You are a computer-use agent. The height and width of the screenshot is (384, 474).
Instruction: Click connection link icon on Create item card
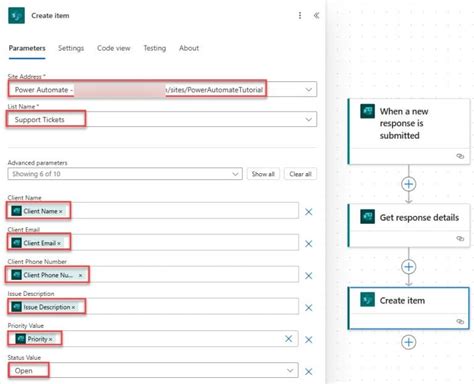pyautogui.click(x=460, y=321)
